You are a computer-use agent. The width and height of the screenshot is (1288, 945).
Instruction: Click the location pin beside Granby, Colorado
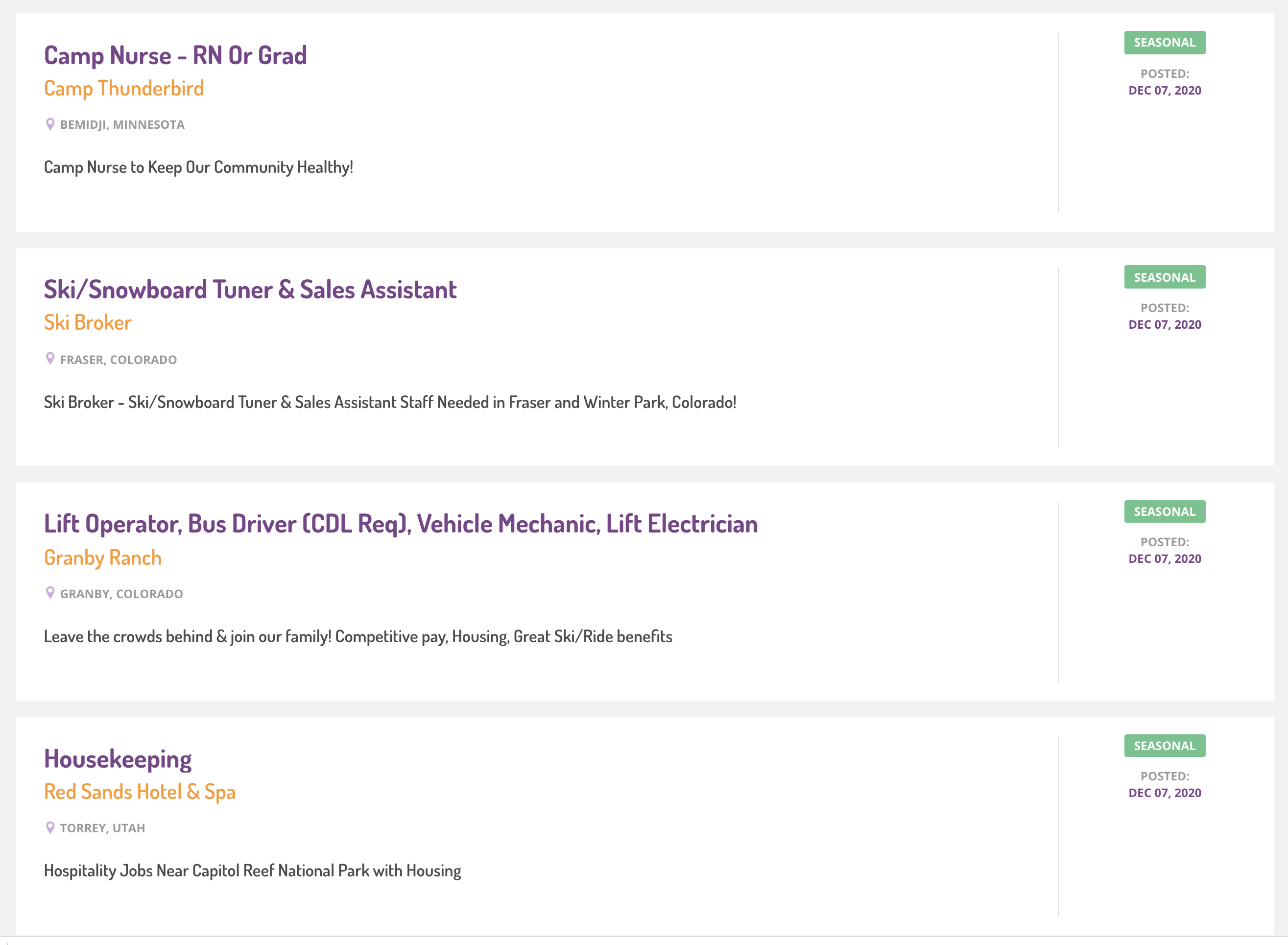click(x=50, y=593)
